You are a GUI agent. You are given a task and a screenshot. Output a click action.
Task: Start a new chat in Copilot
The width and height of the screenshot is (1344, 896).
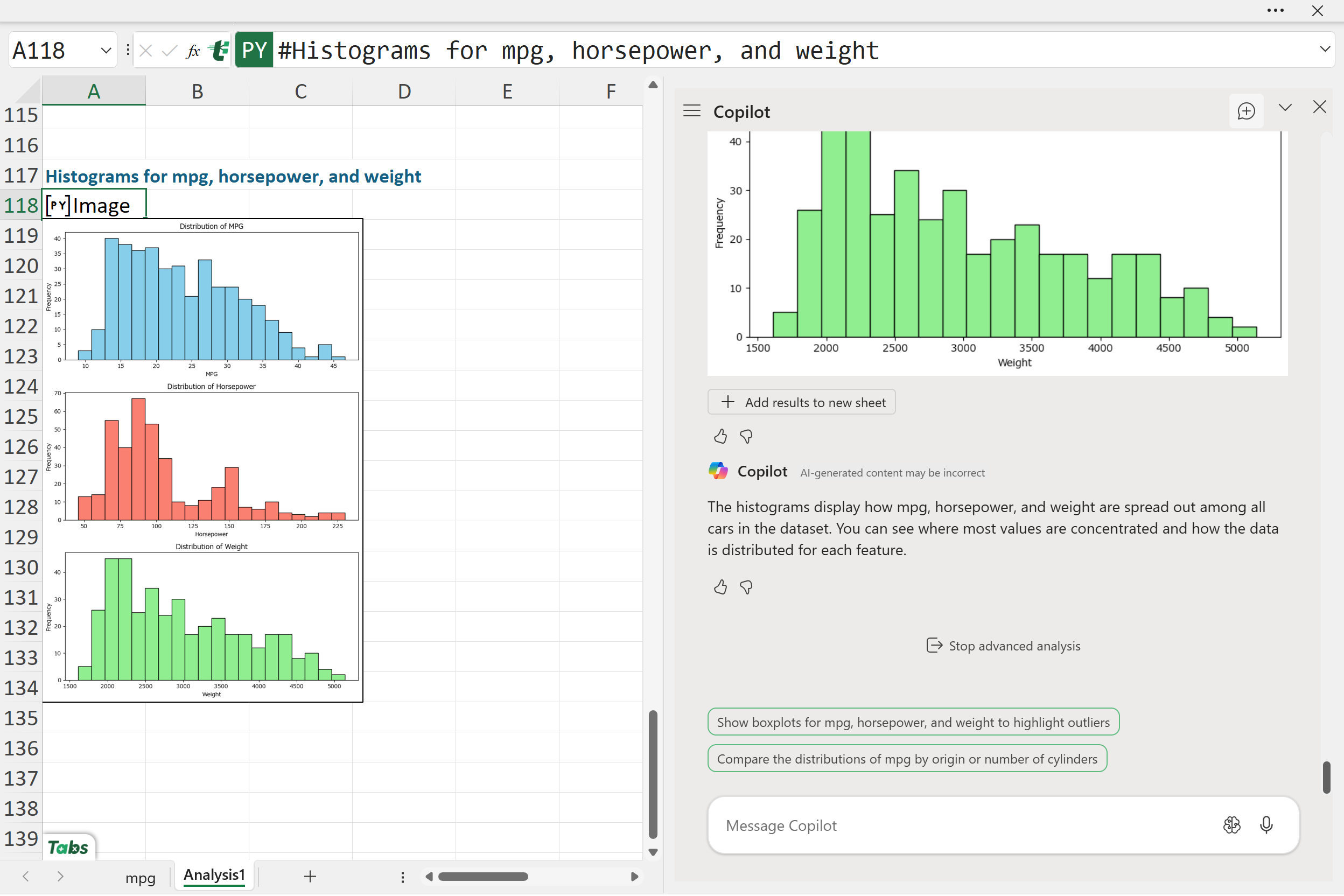(x=1245, y=111)
